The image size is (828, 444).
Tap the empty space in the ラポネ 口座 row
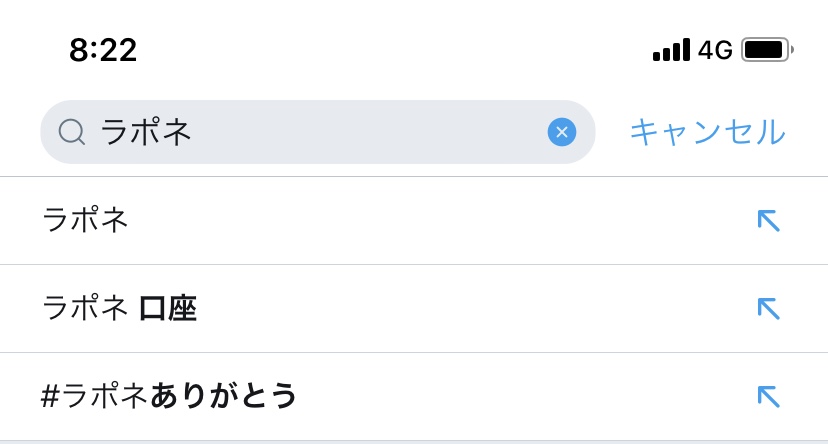click(x=470, y=309)
